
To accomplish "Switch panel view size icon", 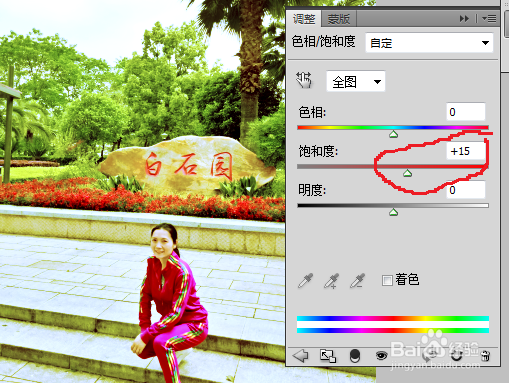I will tap(328, 356).
